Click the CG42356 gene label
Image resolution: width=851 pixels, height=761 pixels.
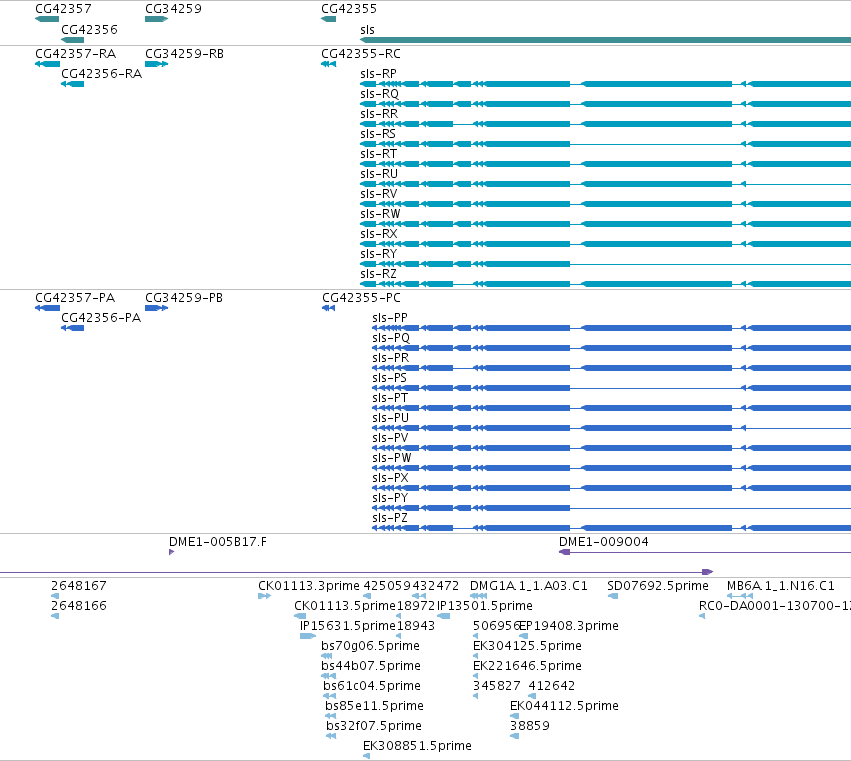pos(89,29)
